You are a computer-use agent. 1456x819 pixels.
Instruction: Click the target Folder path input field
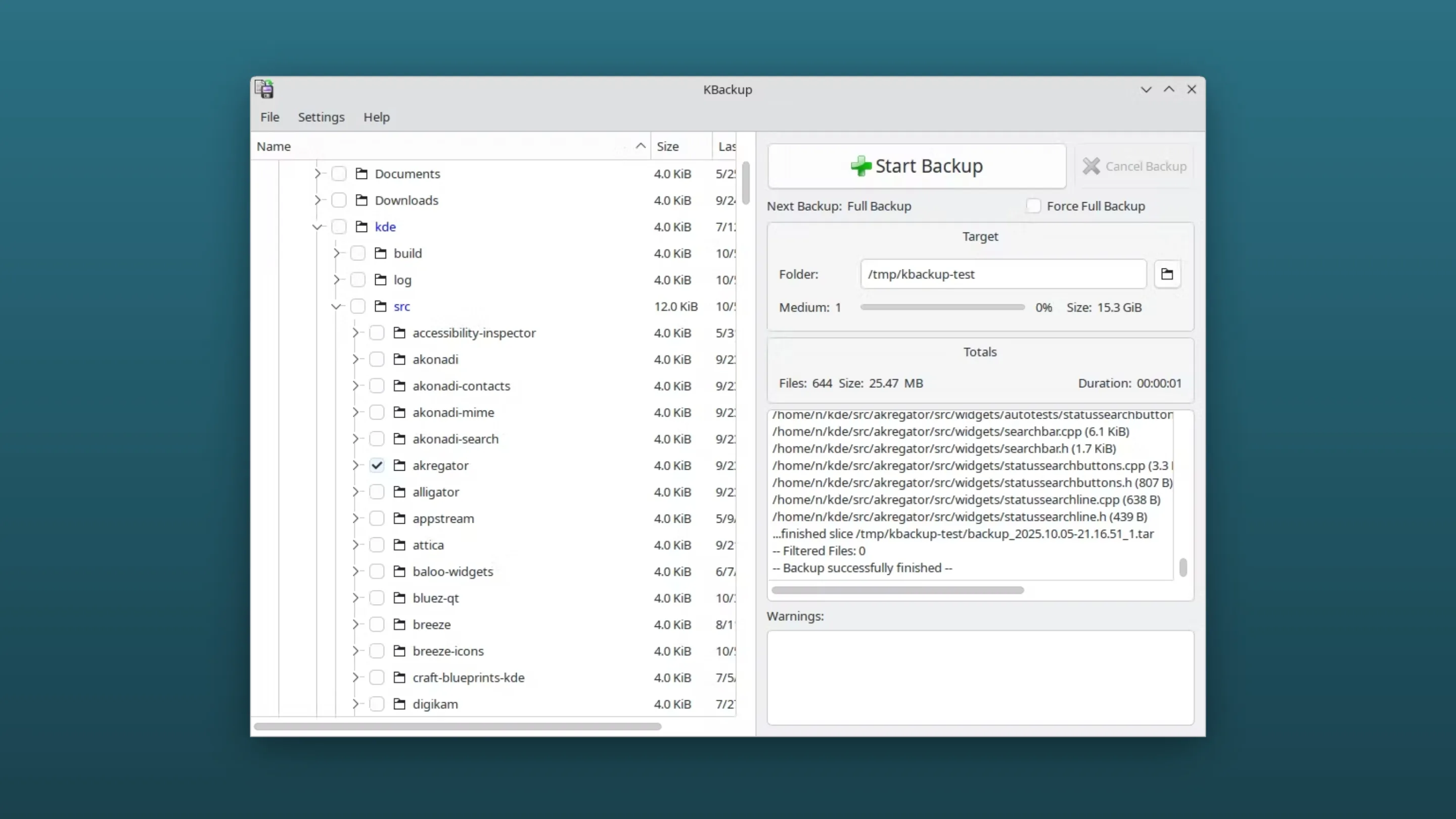1003,274
